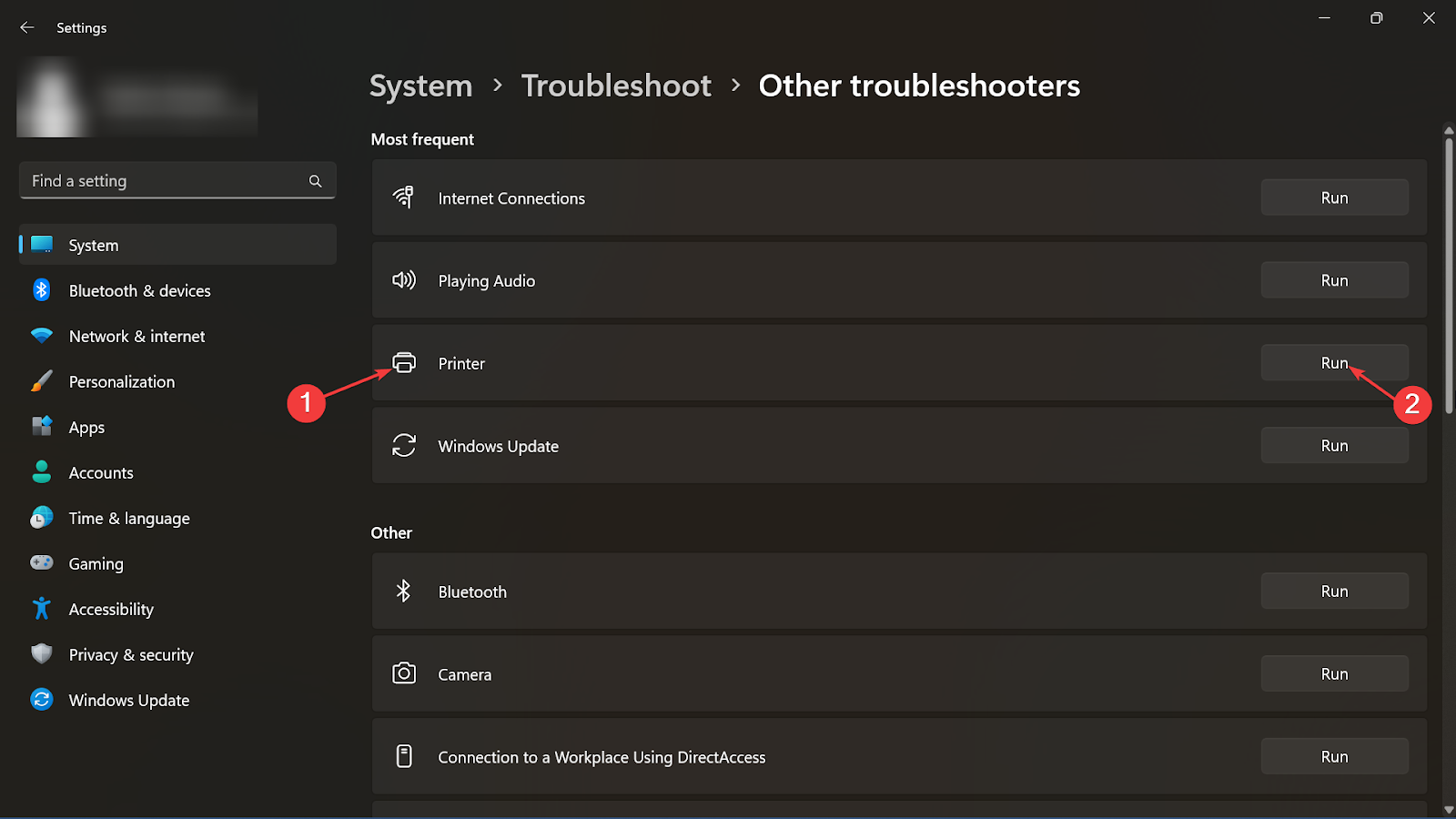The width and height of the screenshot is (1456, 819).
Task: Open Windows Update in sidebar
Action: (x=177, y=700)
